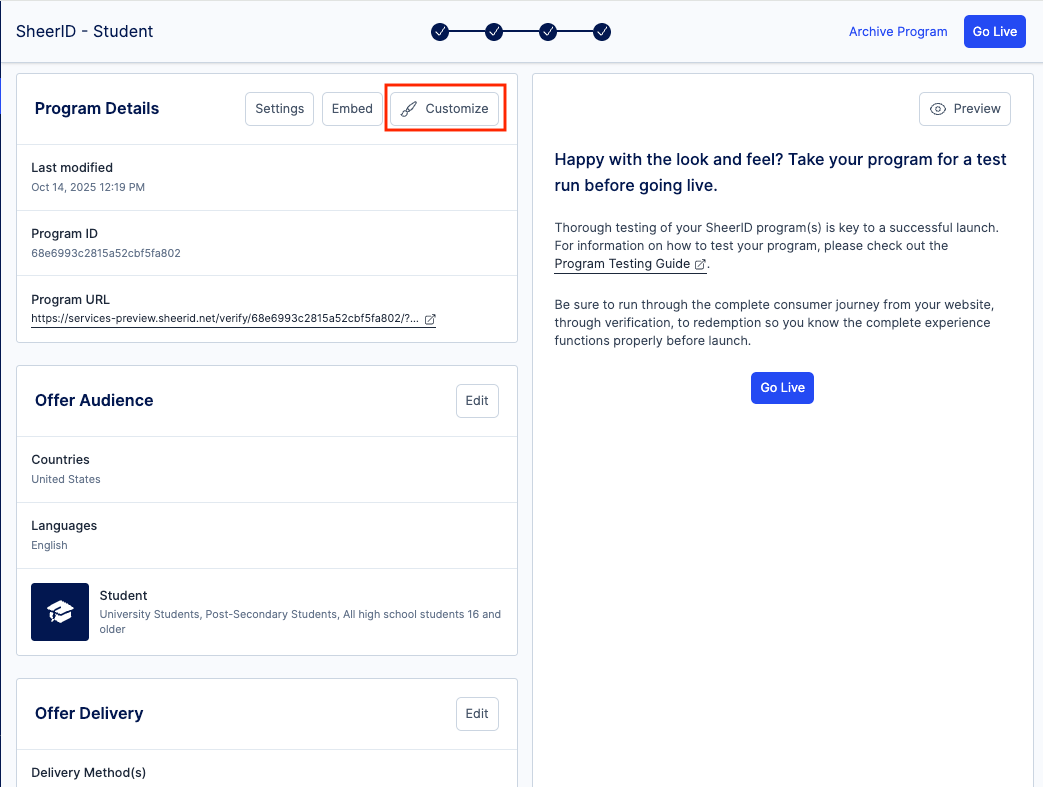1043x787 pixels.
Task: Click the SheerID - Student page title
Action: pos(84,31)
